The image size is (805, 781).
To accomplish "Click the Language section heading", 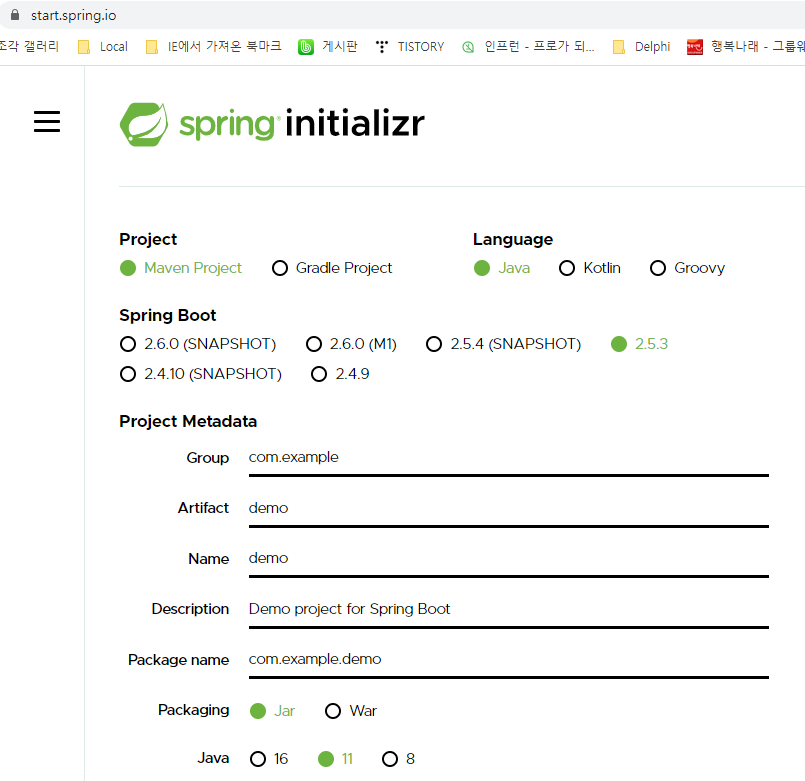I will [x=513, y=240].
